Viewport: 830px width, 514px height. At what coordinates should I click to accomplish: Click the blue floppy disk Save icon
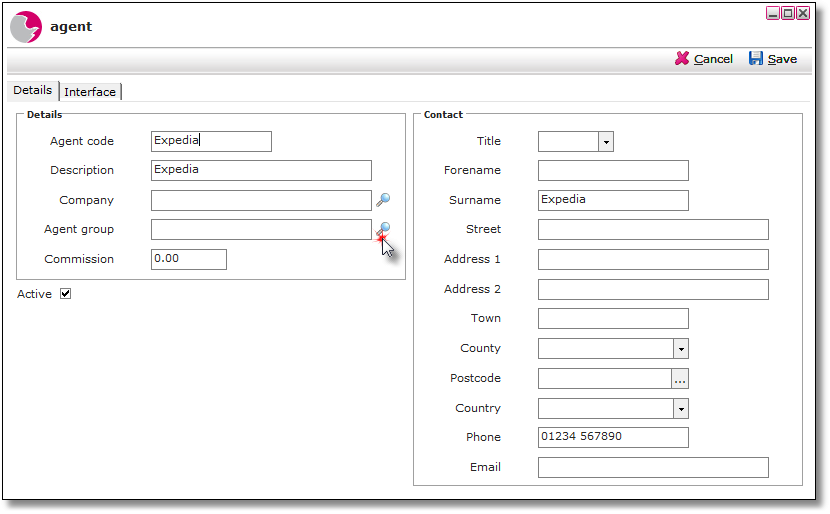pyautogui.click(x=755, y=58)
